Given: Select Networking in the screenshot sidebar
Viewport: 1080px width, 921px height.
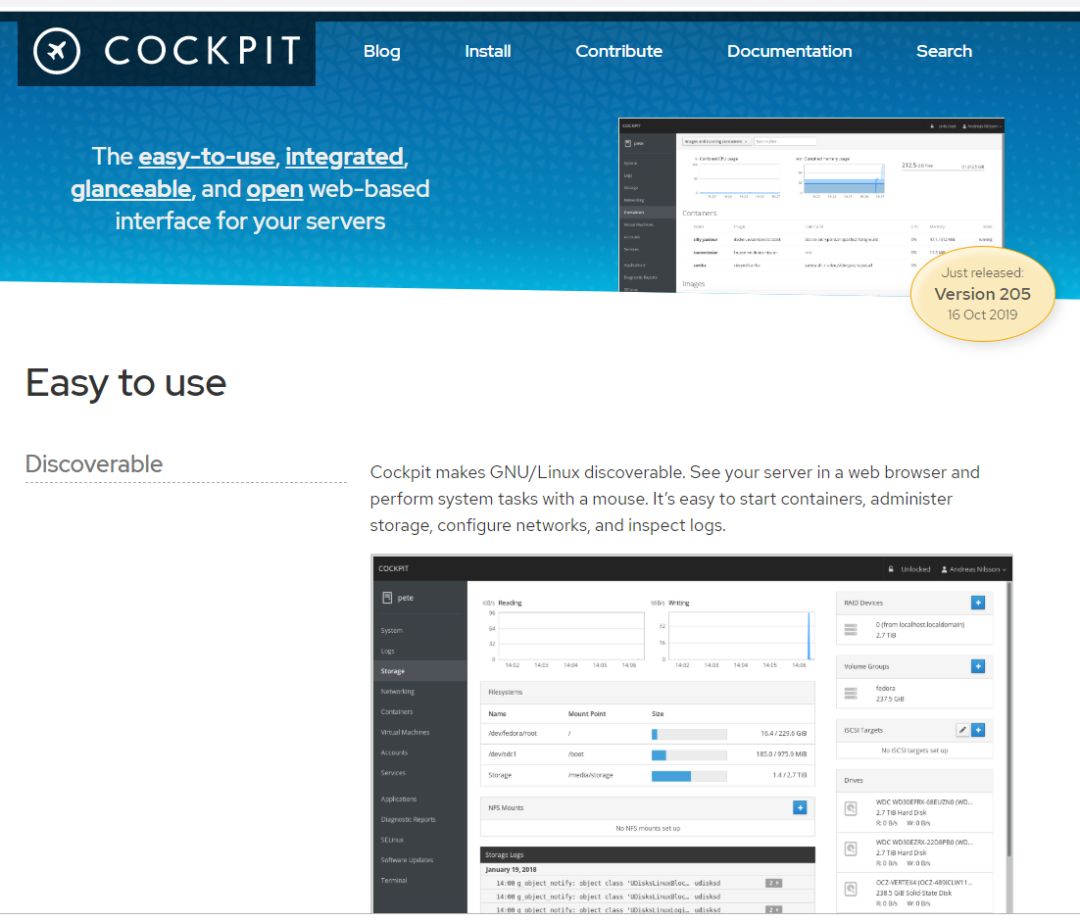Looking at the screenshot, I should pos(397,692).
